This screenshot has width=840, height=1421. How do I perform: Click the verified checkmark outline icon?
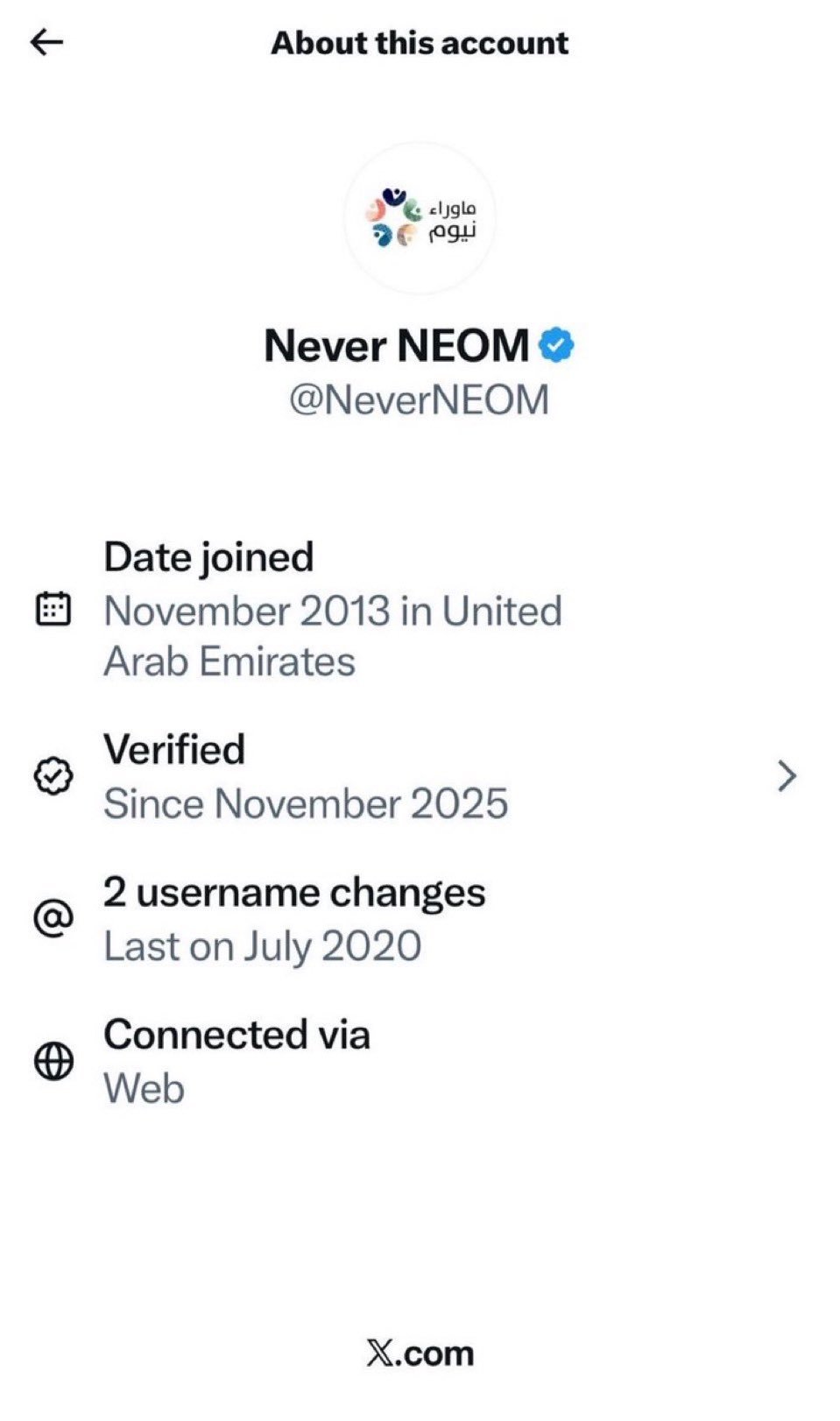[53, 776]
